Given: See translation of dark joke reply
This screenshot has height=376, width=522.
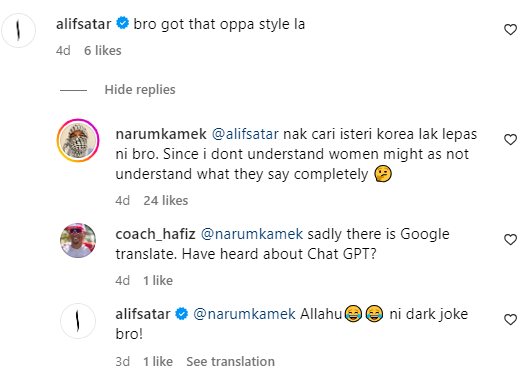Looking at the screenshot, I should tap(230, 361).
